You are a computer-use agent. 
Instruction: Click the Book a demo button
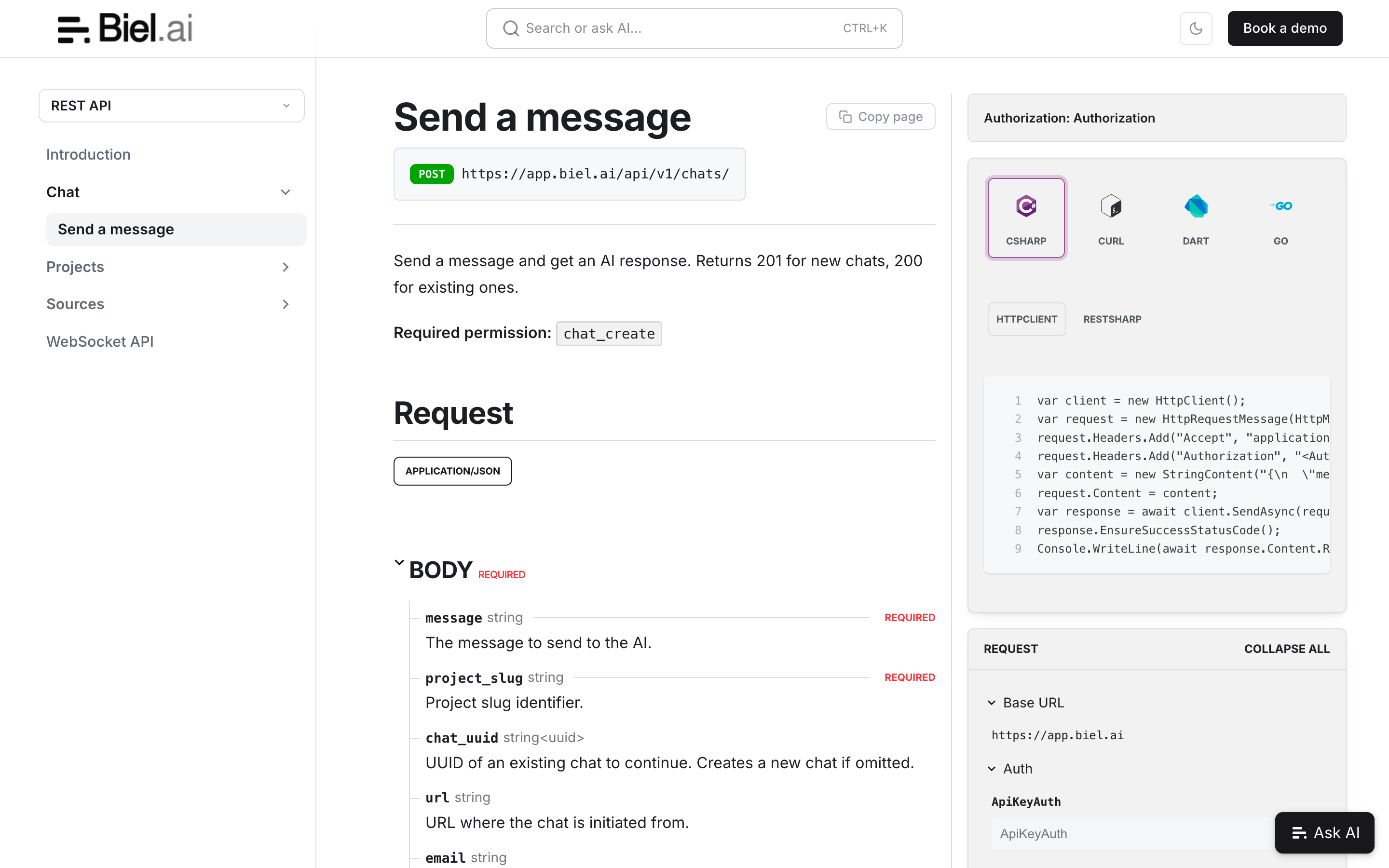tap(1284, 28)
